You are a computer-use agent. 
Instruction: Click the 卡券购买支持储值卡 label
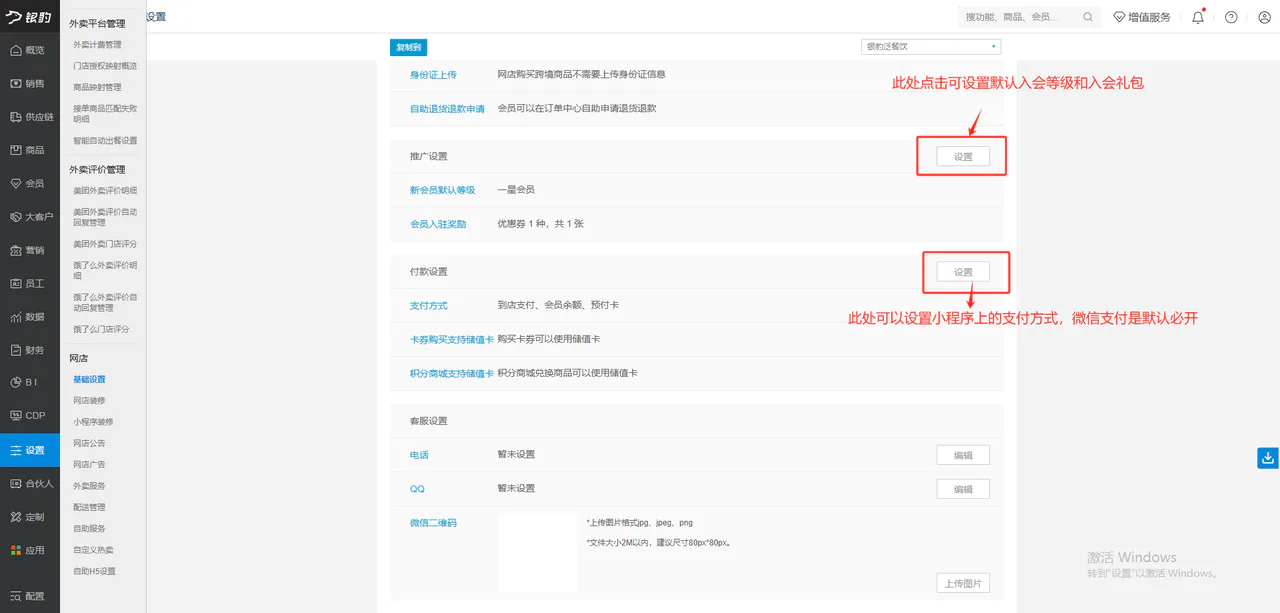tap(452, 339)
